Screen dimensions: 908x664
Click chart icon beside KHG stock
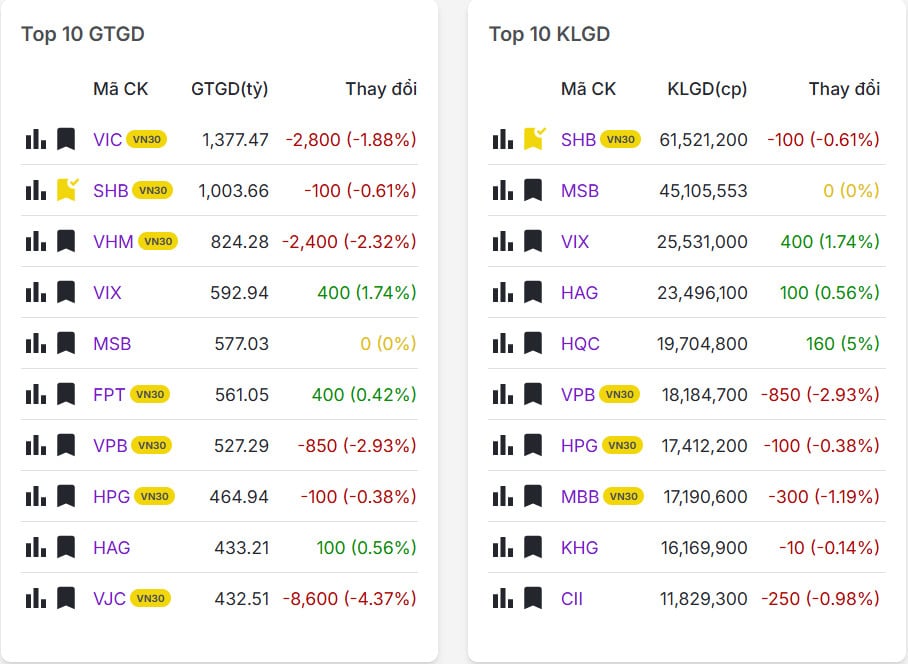(503, 547)
